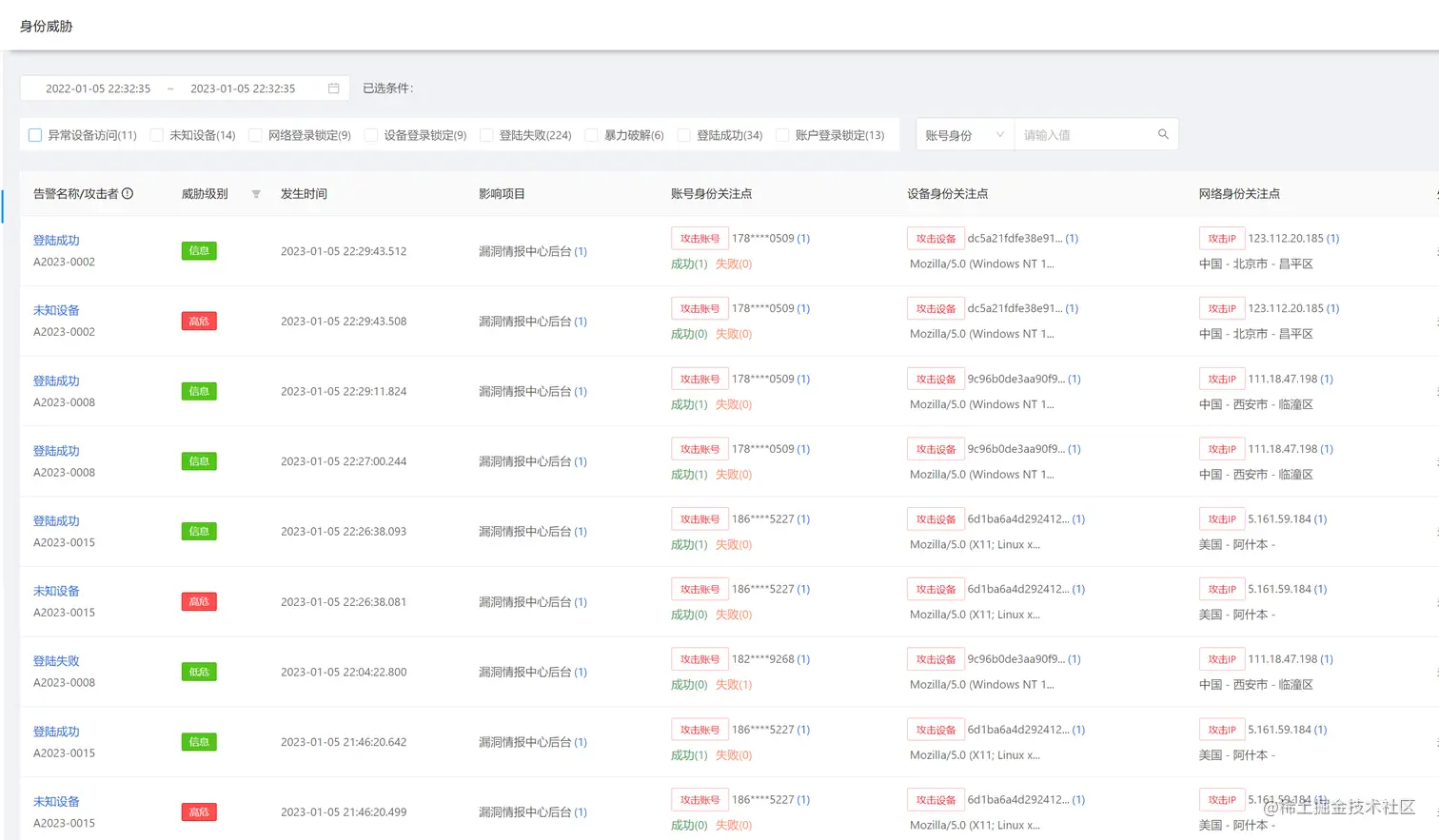Click the 低危 badge in the 22:04:22.800 row

click(x=199, y=672)
